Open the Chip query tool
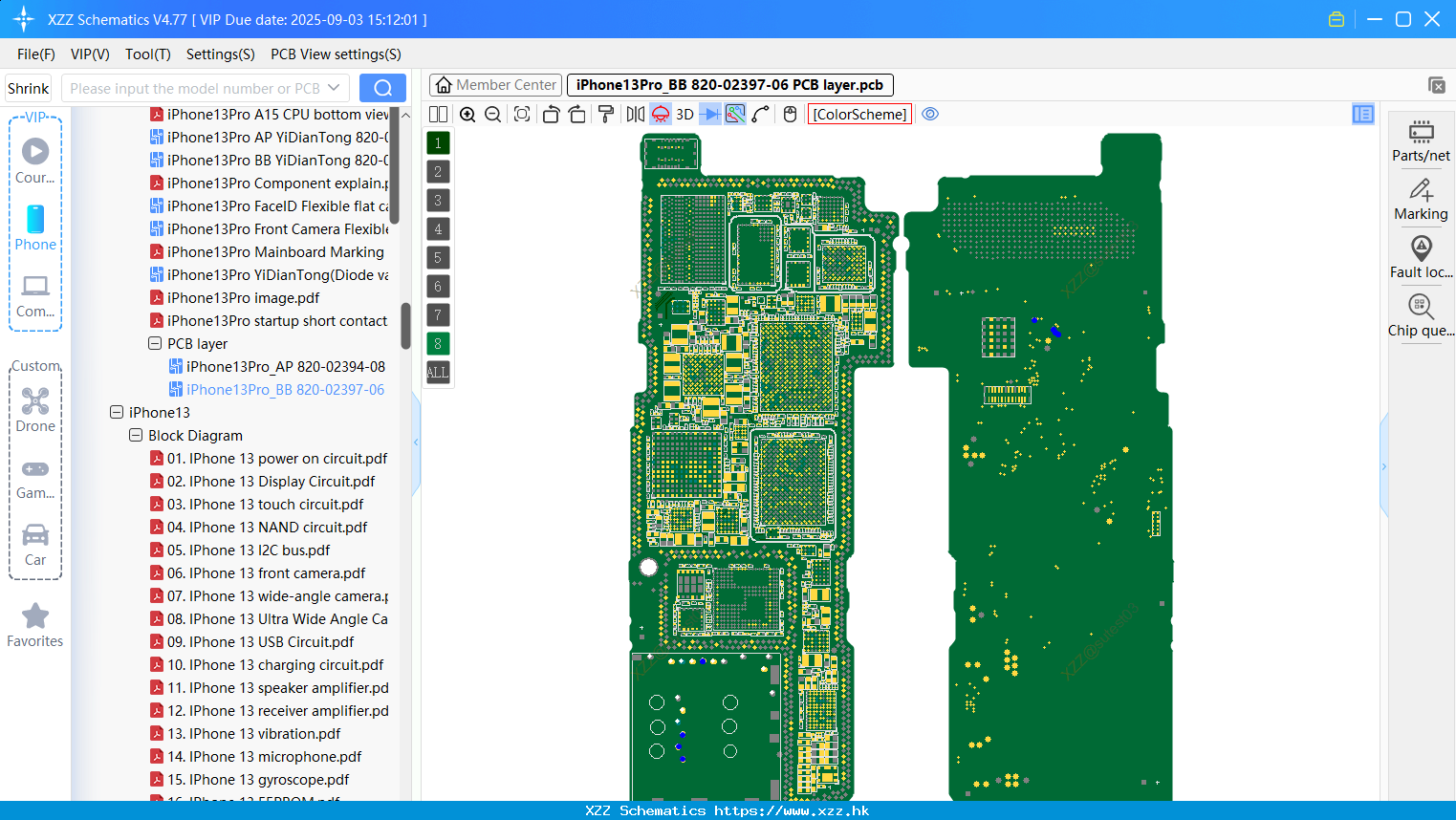The width and height of the screenshot is (1456, 820). click(x=1421, y=316)
